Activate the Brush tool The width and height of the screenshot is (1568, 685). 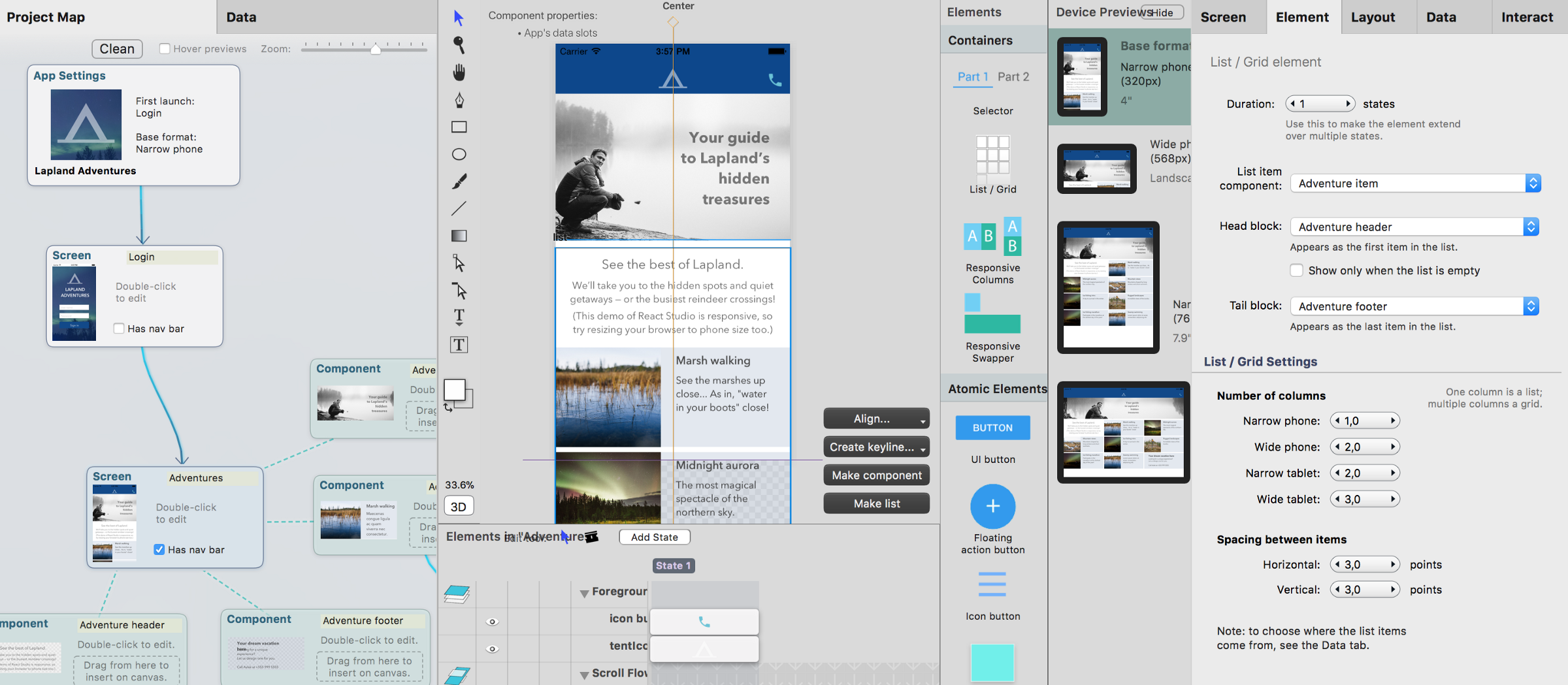point(459,182)
